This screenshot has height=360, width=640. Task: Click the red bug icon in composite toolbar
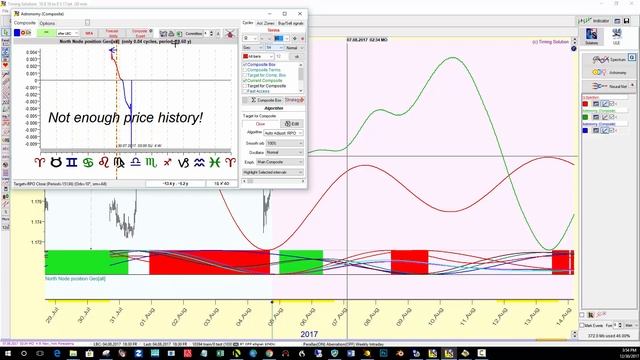tap(230, 33)
